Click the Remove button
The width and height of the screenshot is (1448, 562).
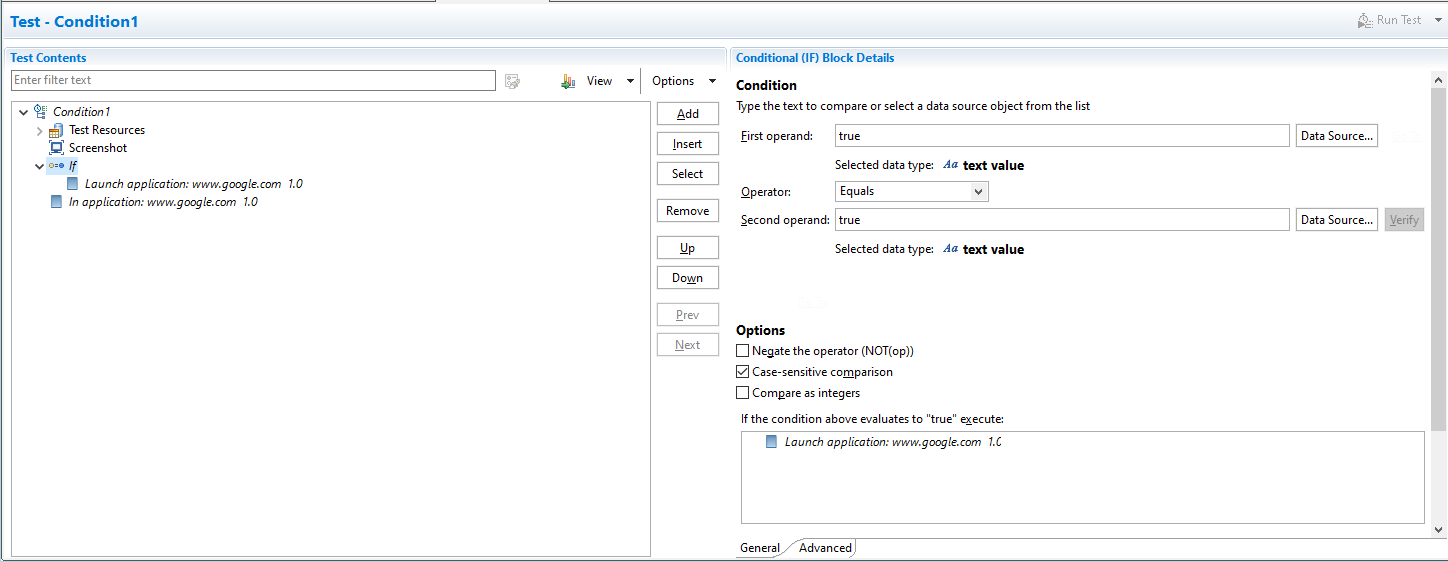(688, 211)
